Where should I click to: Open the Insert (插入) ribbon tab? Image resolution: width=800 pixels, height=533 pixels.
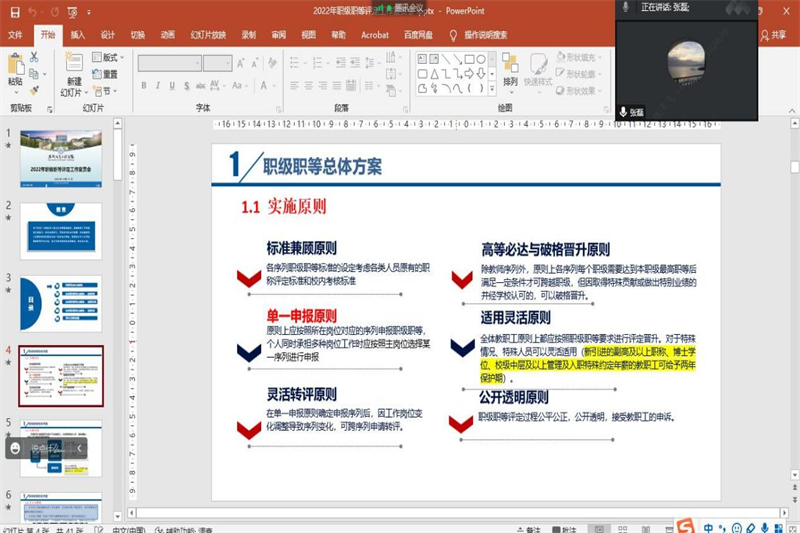coord(77,34)
